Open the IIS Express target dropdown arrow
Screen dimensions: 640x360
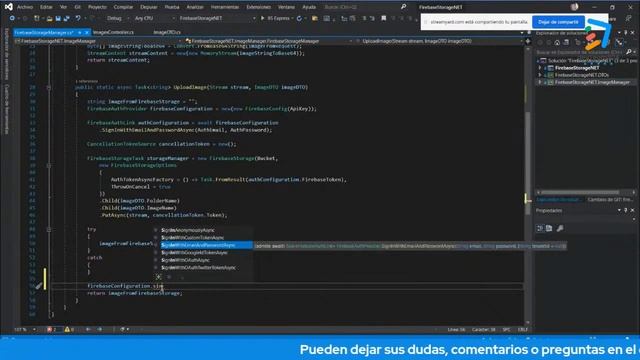pyautogui.click(x=292, y=18)
